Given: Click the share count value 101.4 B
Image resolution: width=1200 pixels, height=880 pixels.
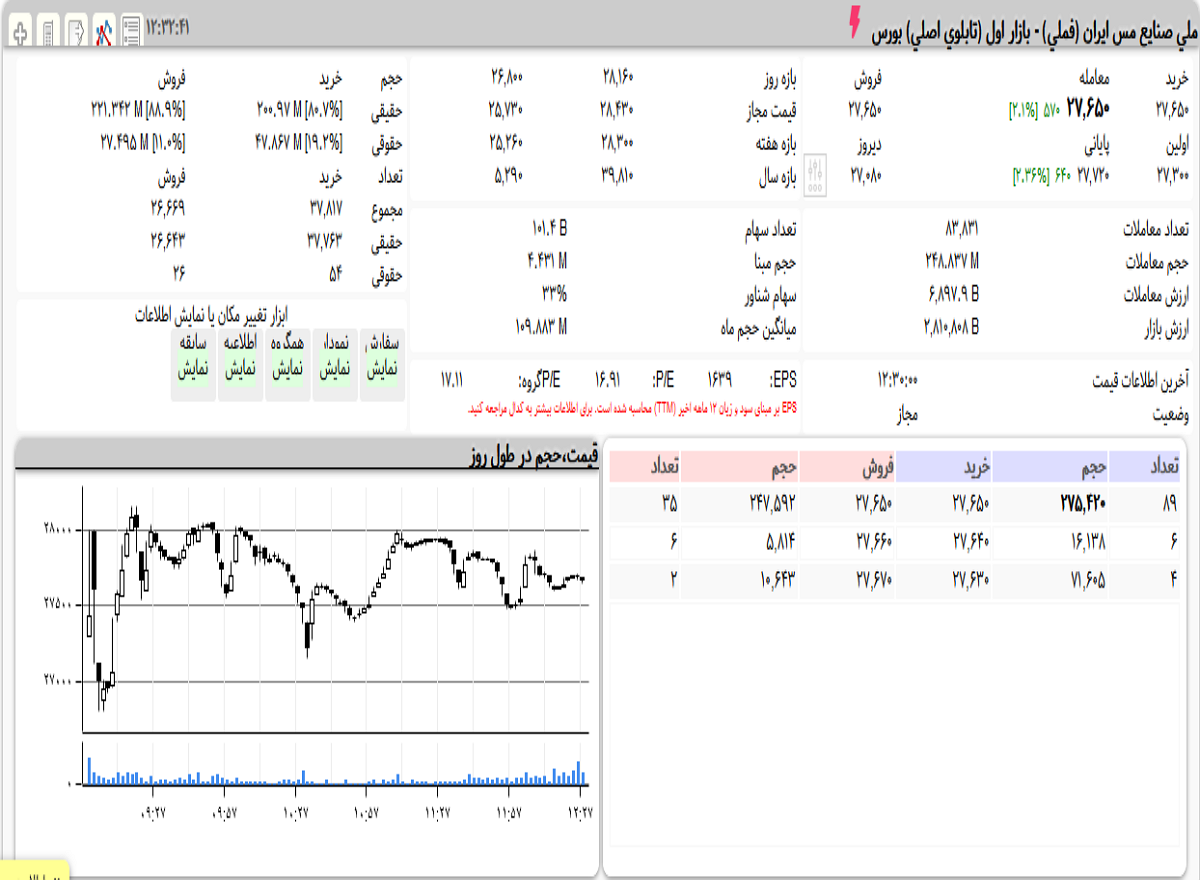Looking at the screenshot, I should pyautogui.click(x=548, y=229).
